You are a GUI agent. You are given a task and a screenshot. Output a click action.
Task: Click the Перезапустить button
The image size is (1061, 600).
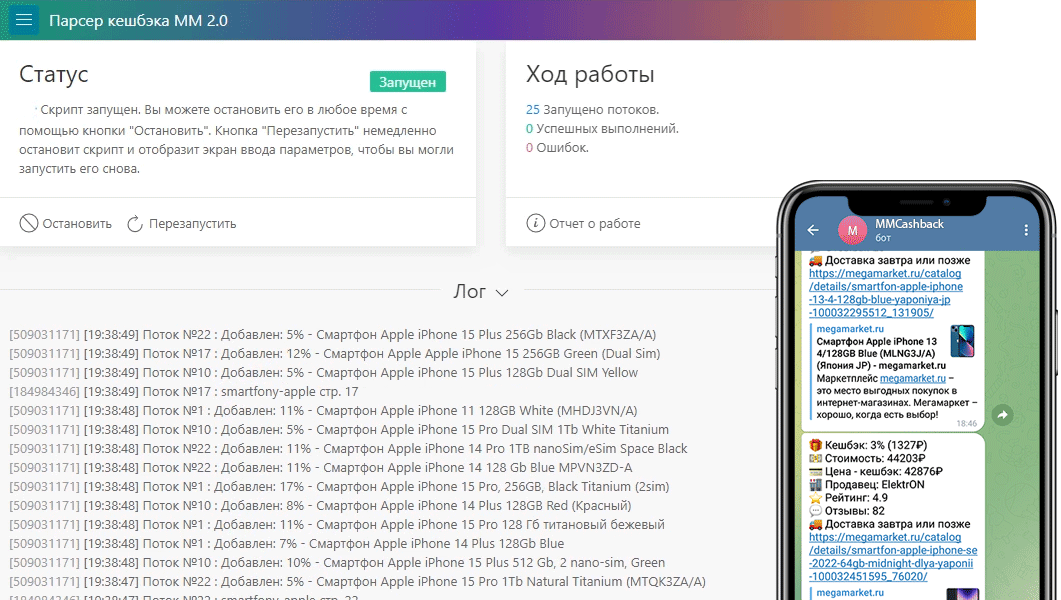pyautogui.click(x=181, y=223)
